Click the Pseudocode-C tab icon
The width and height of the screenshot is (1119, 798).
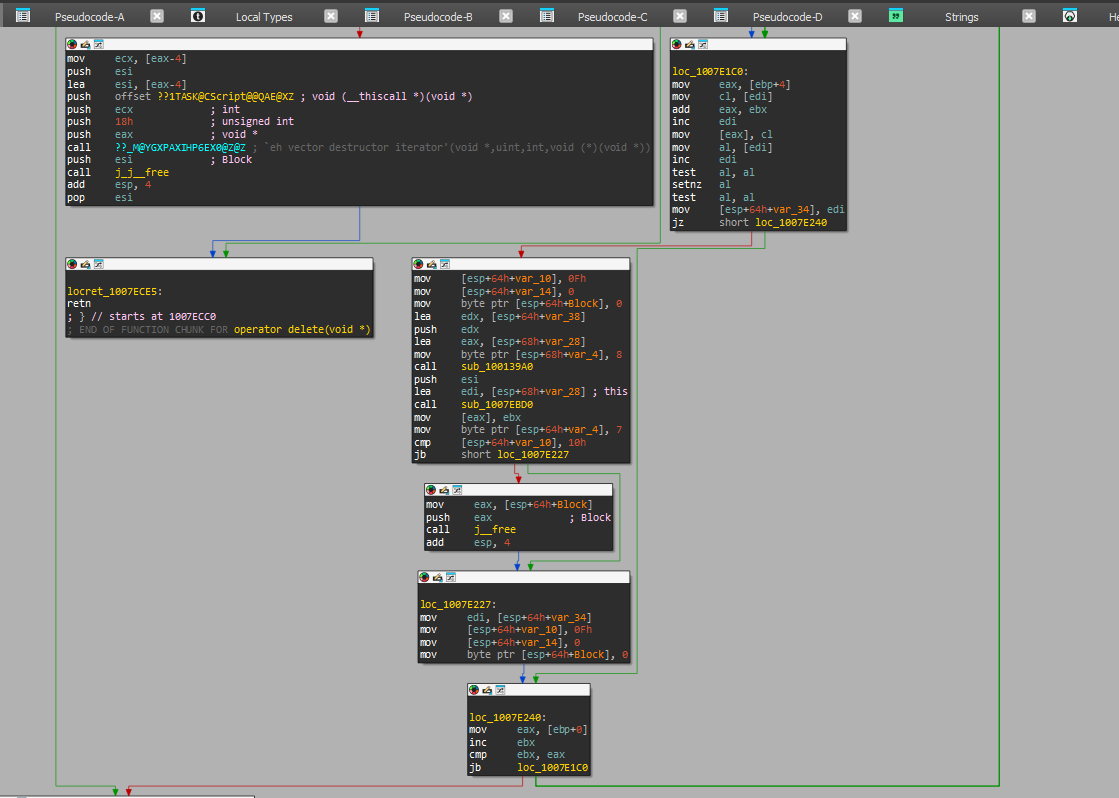(x=547, y=16)
